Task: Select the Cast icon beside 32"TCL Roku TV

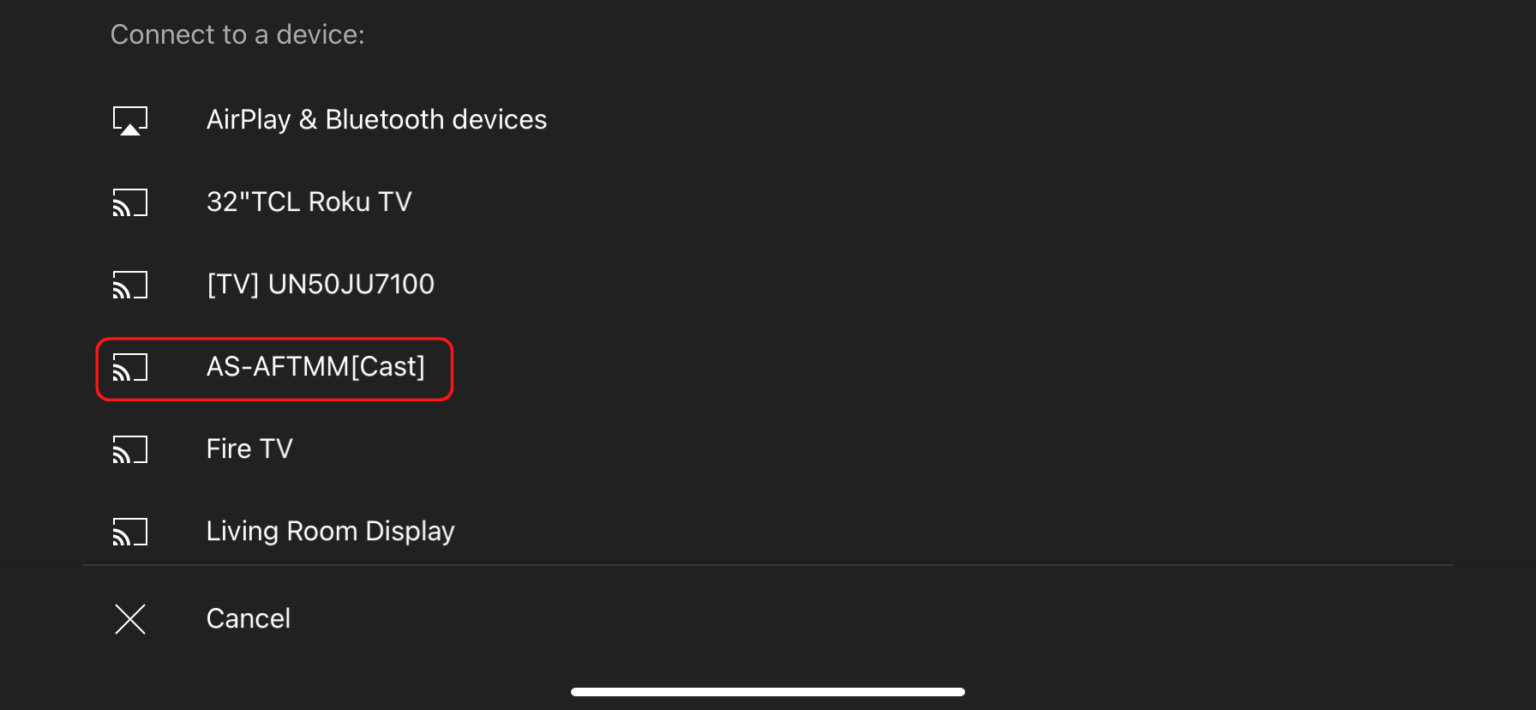Action: click(x=130, y=201)
